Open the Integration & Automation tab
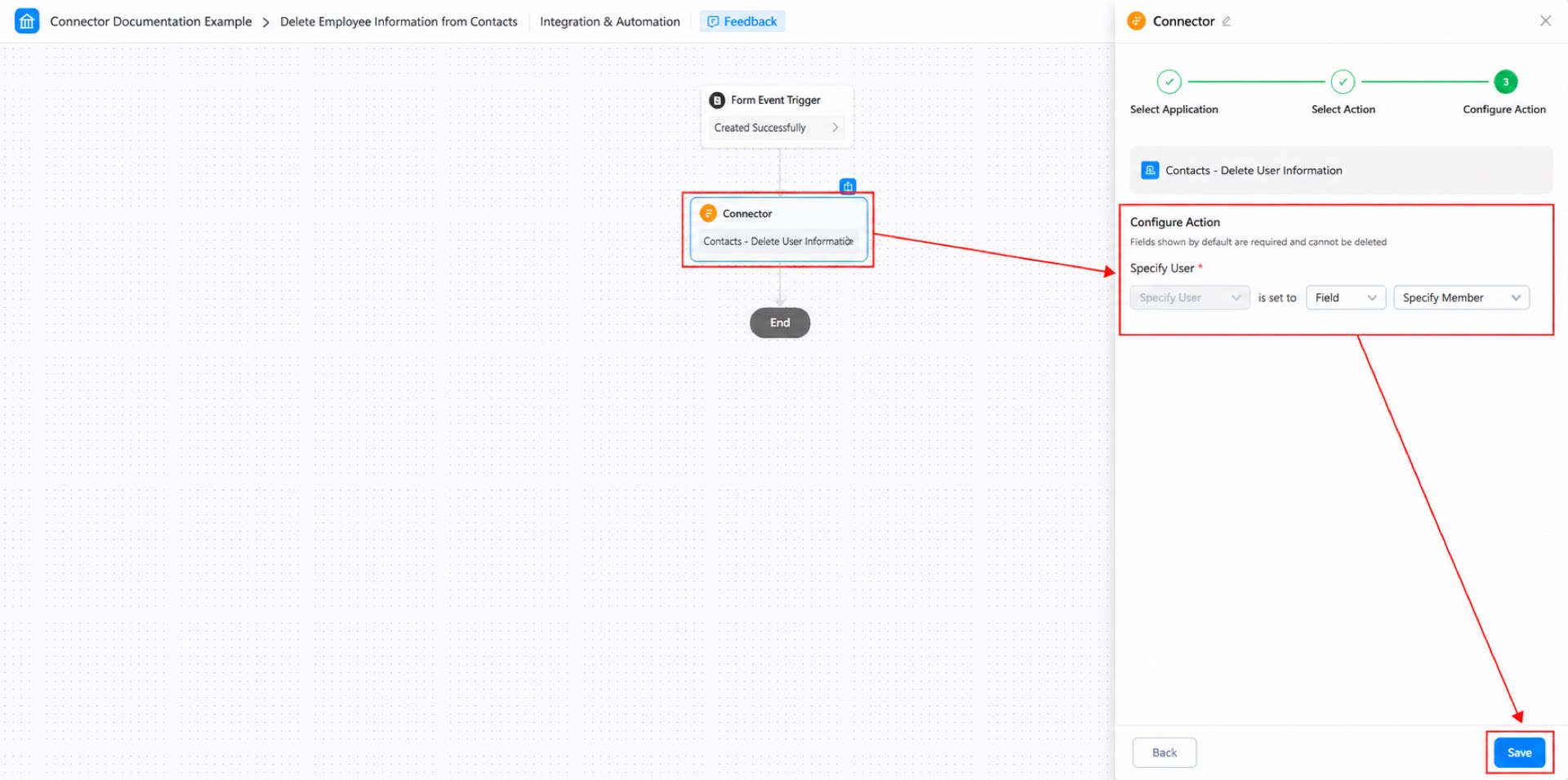The height and width of the screenshot is (780, 1568). (x=609, y=22)
